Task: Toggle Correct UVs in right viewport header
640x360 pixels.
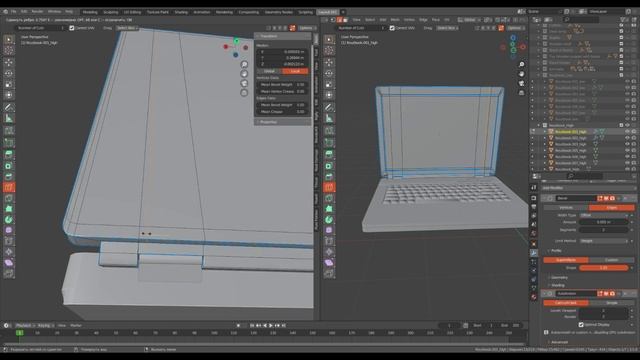Action: (x=392, y=28)
